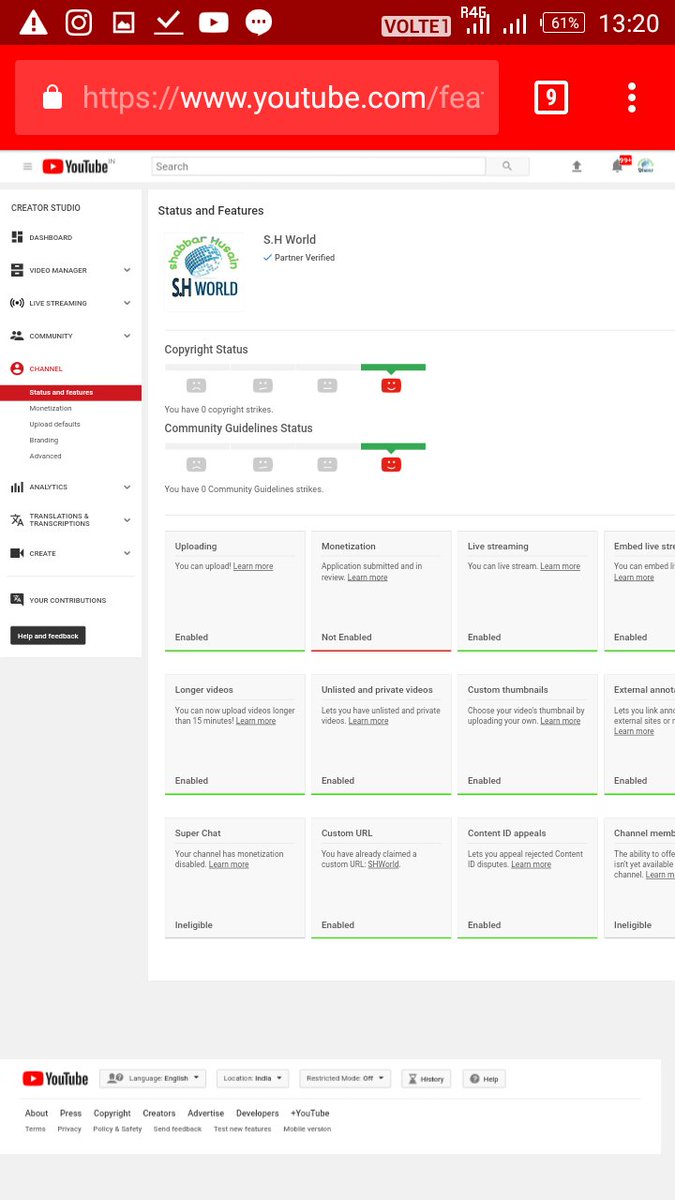The height and width of the screenshot is (1200, 675).
Task: Click Learn more in Custom thumbnails card
Action: 561,721
